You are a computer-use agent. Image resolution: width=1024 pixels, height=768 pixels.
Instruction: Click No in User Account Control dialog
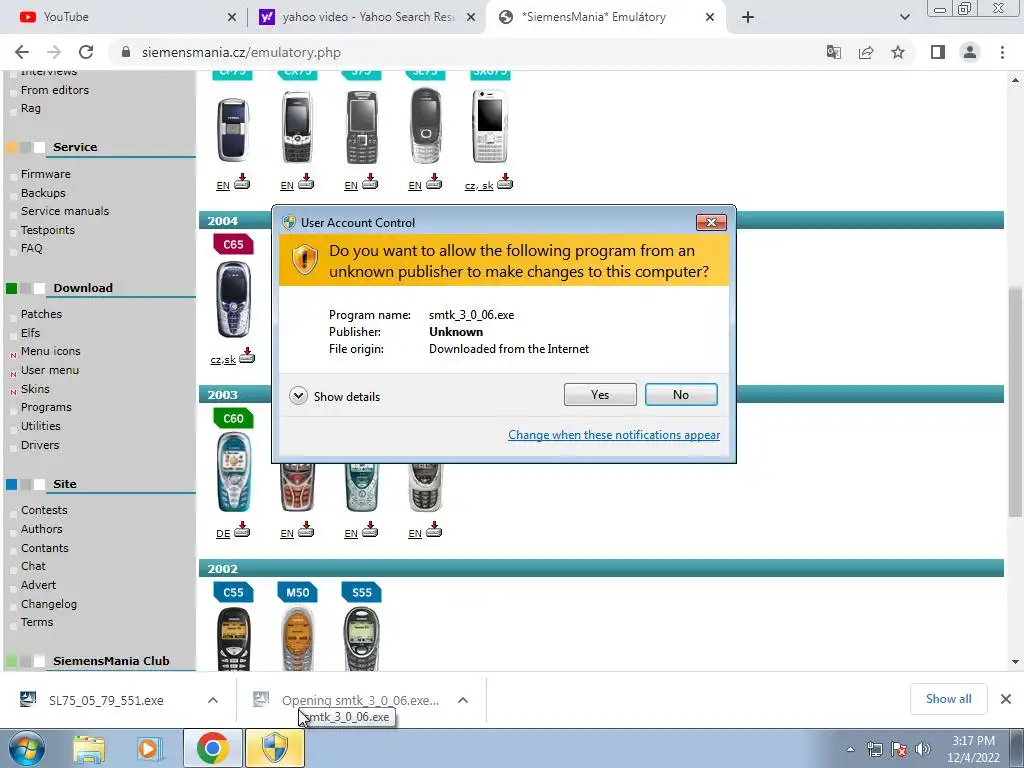click(680, 394)
